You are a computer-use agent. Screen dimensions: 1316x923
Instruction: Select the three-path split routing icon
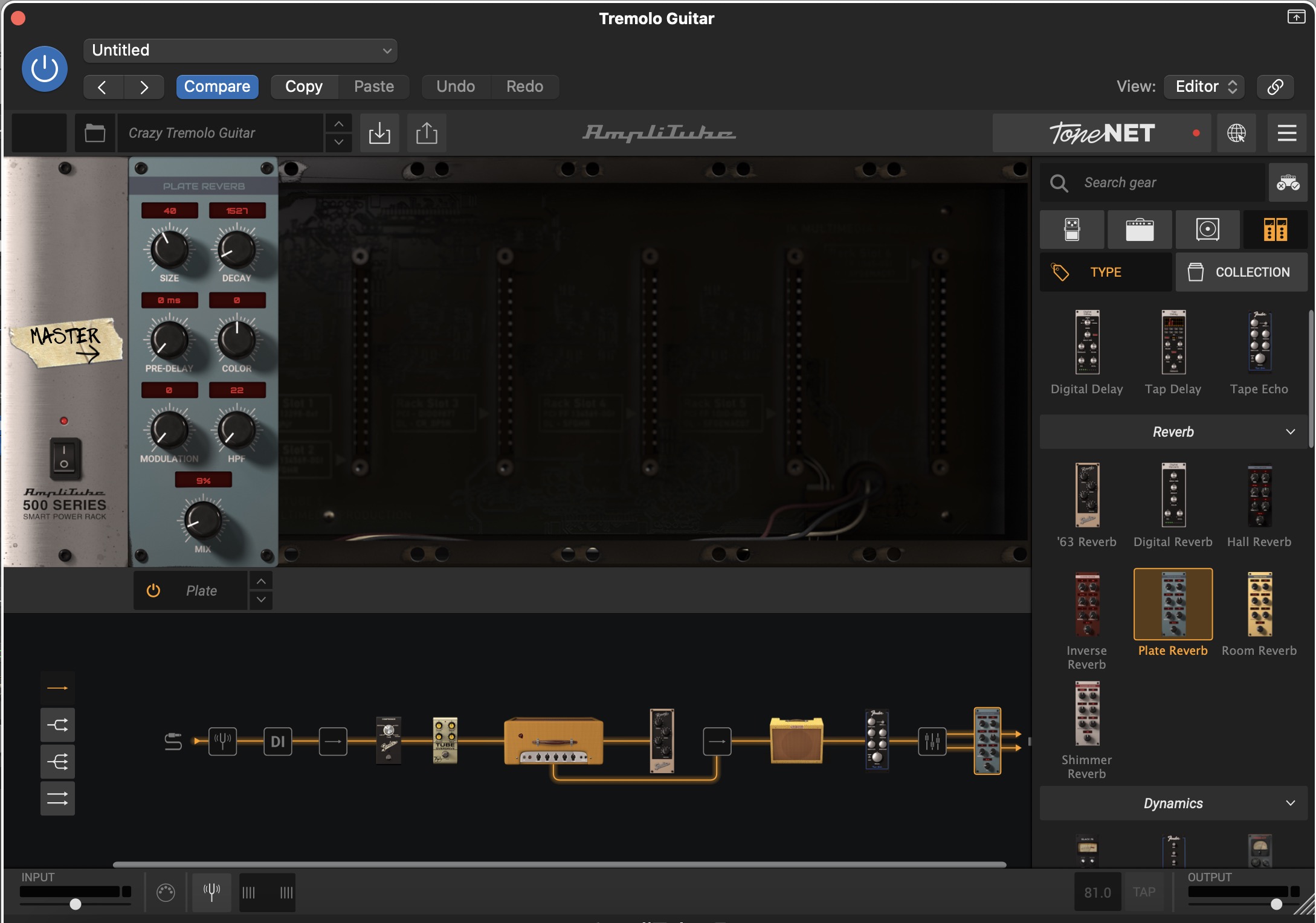tap(57, 762)
